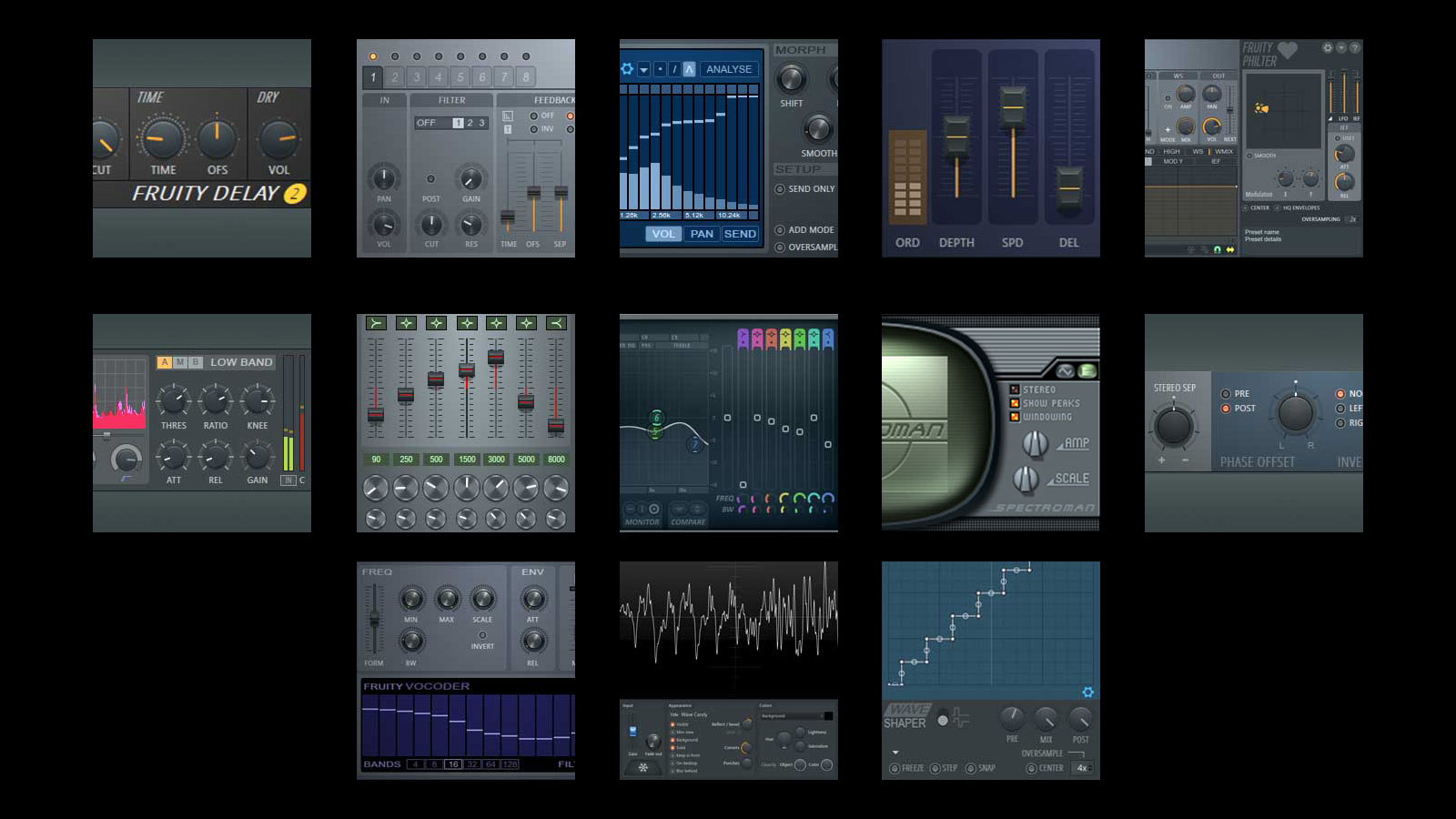The height and width of the screenshot is (819, 1456).
Task: Open the dropdown arrow next to the gear icon
Action: [x=643, y=69]
